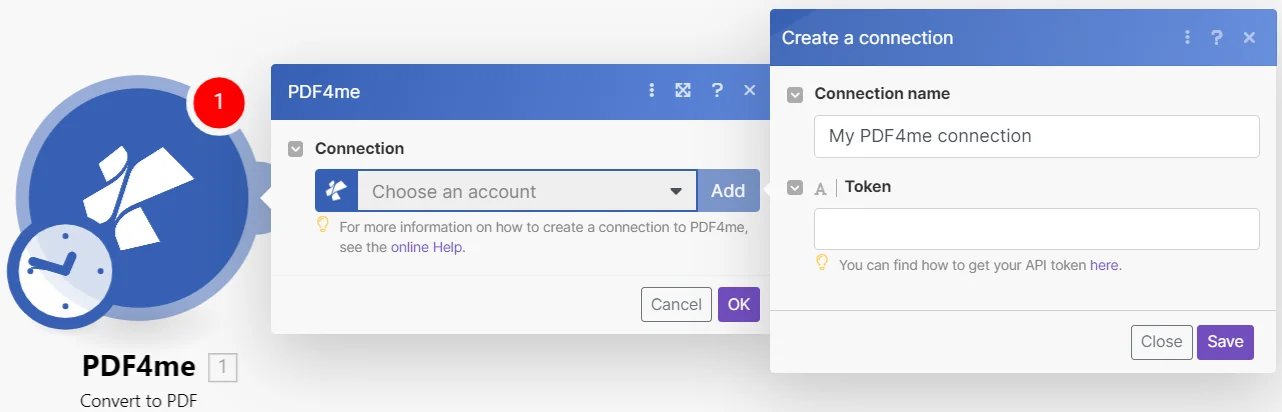
Task: Click the Add connection button
Action: [728, 191]
